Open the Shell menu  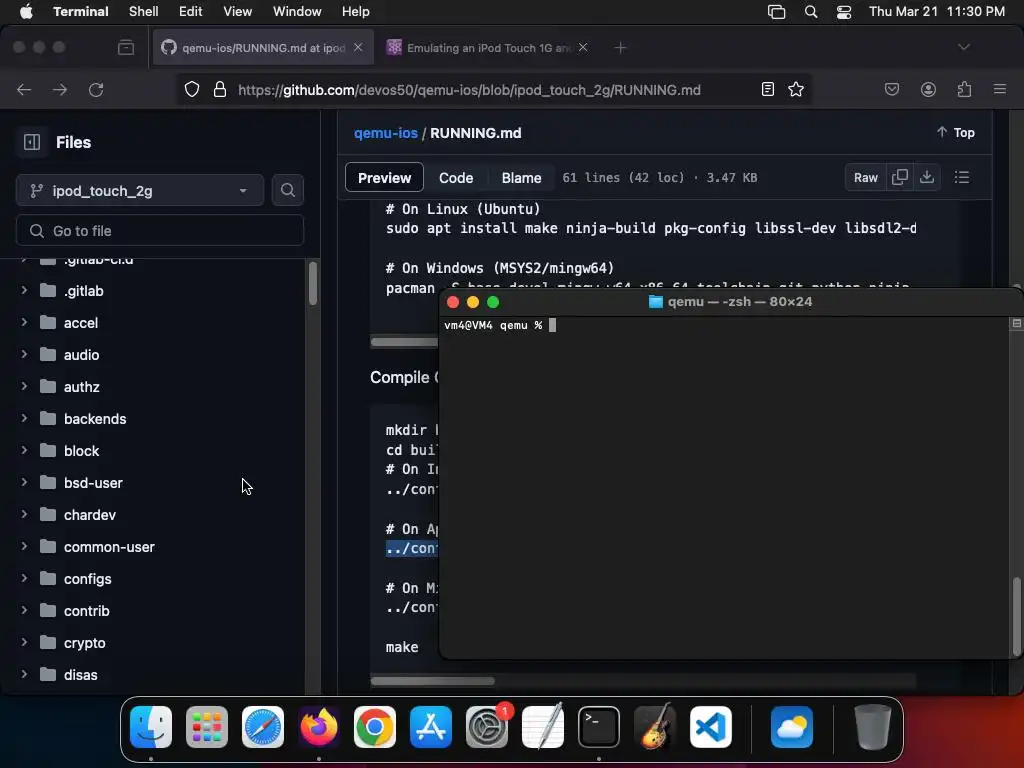tap(143, 12)
